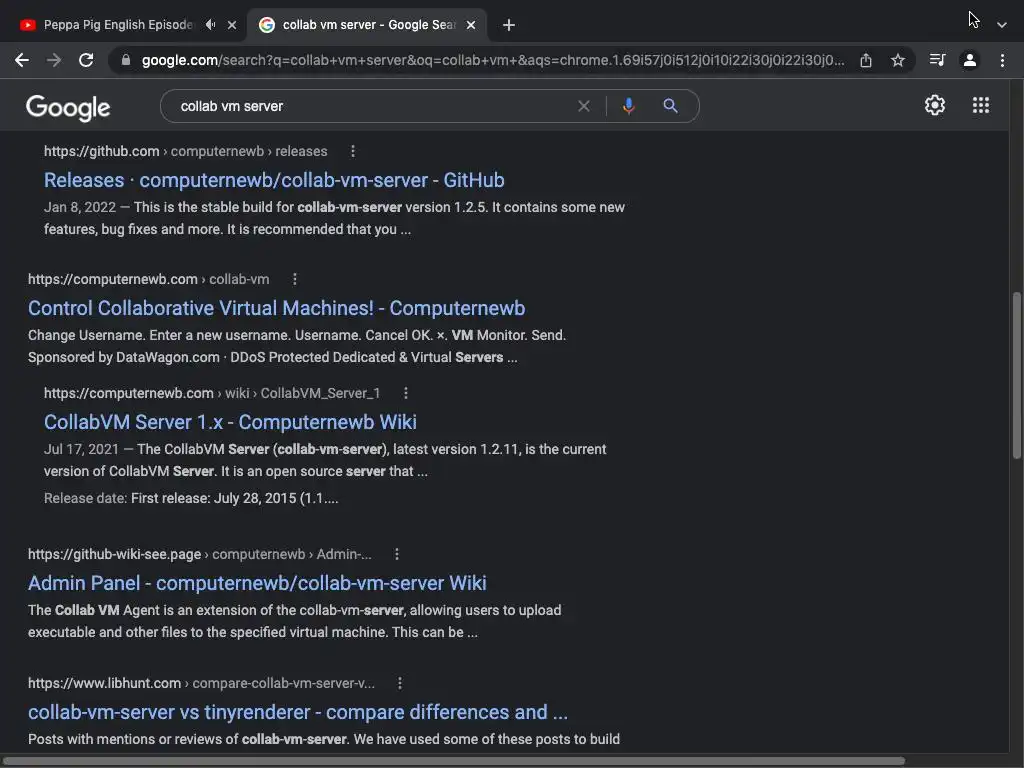
Task: Open options for CollabVM_Server_1 wiki result
Action: pos(406,392)
